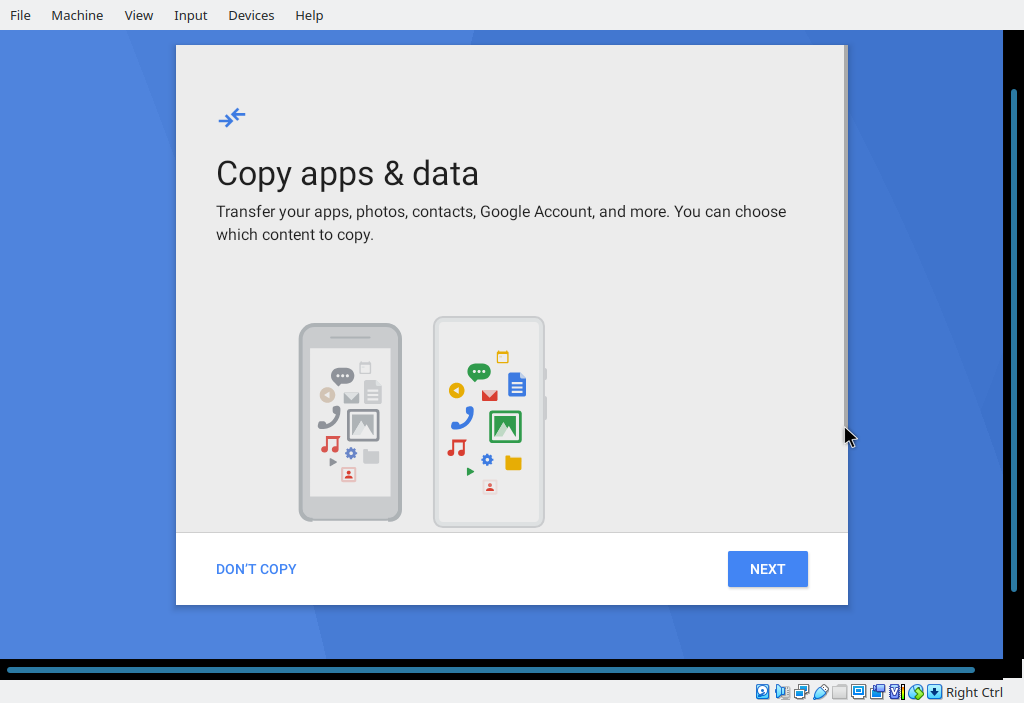
Task: Click the horizontal scrollbar of the VM window
Action: (x=491, y=670)
